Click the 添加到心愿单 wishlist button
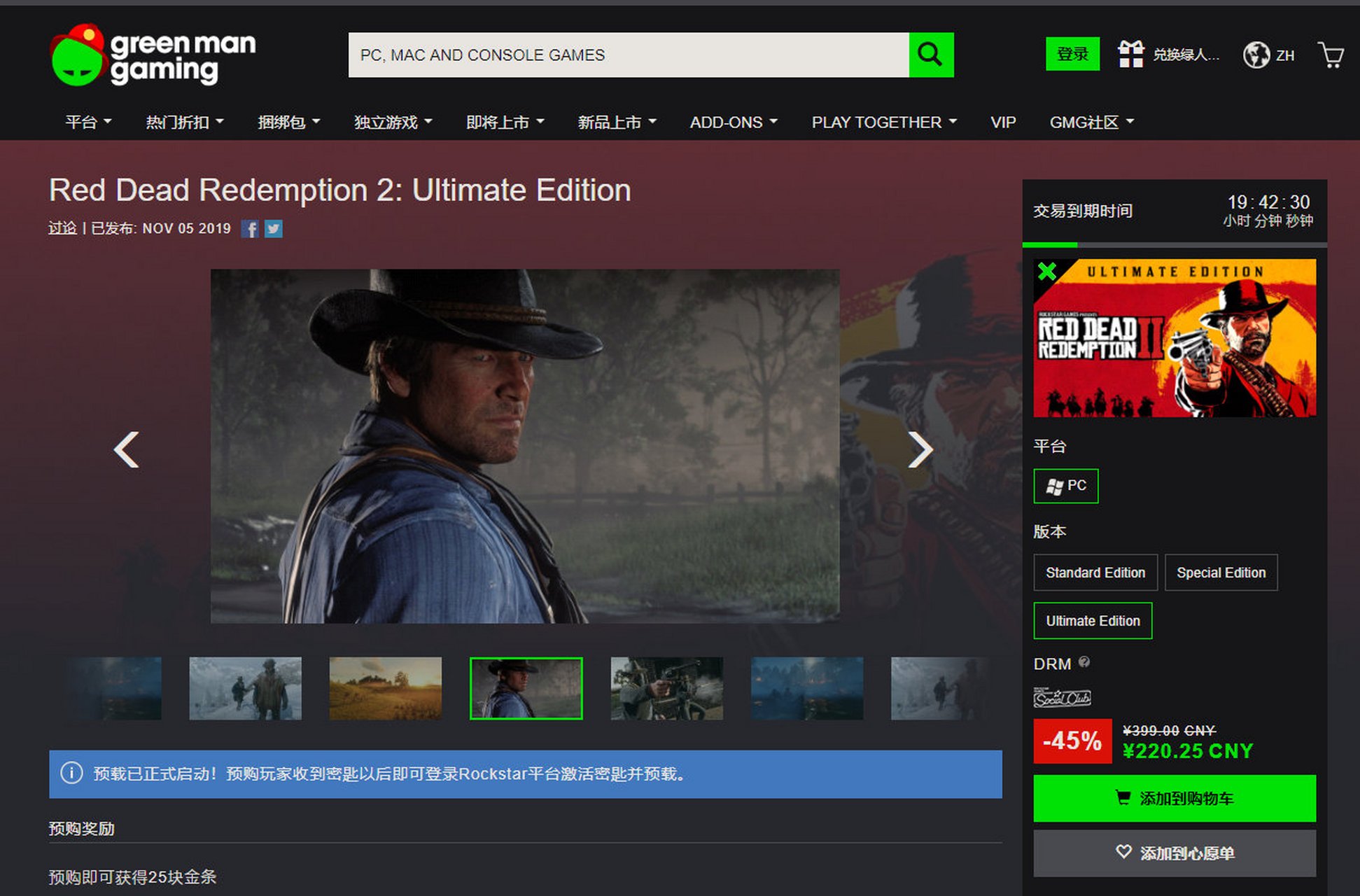Viewport: 1360px width, 896px height. tap(1174, 853)
